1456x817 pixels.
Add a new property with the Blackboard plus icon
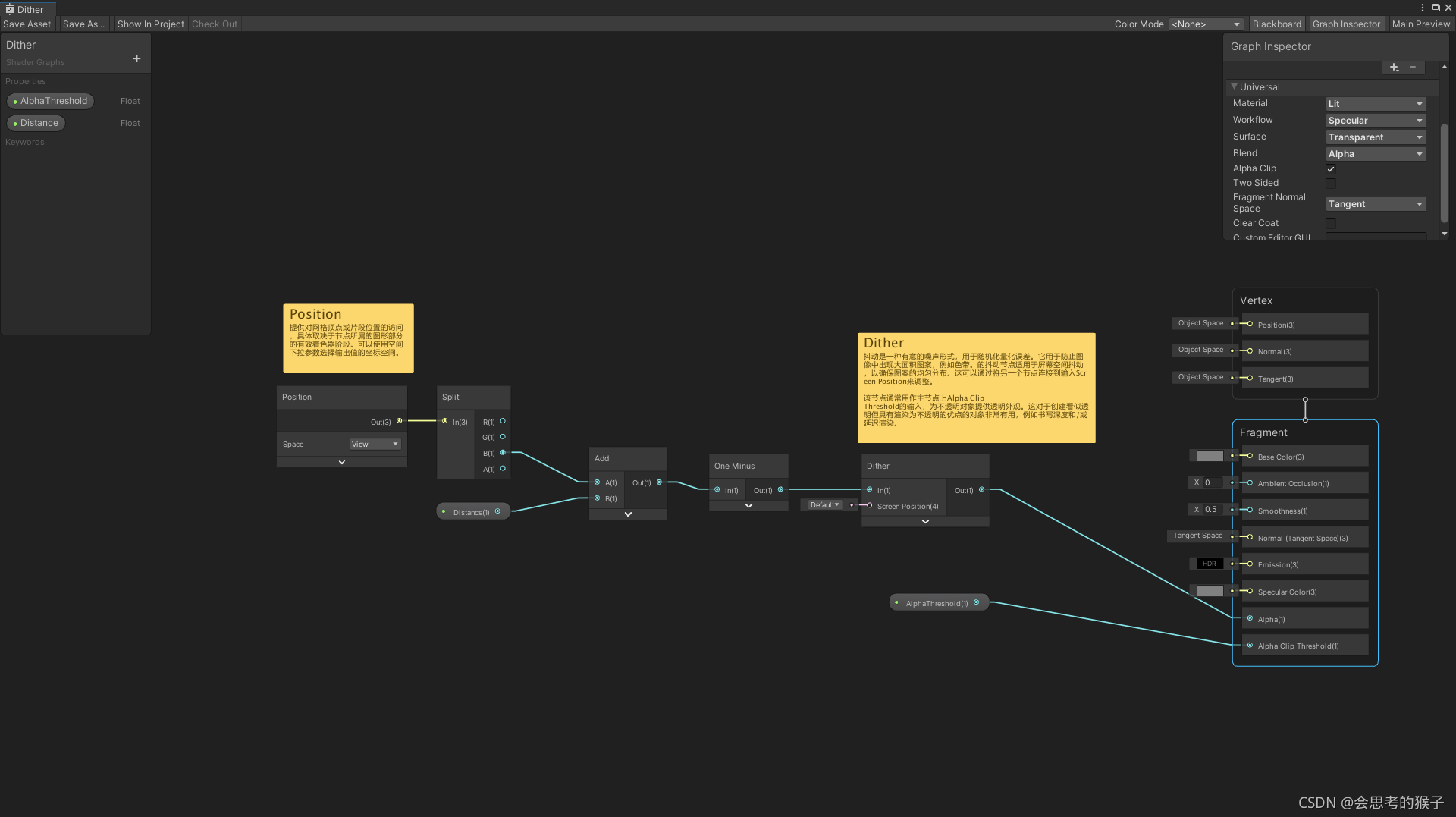tap(137, 58)
